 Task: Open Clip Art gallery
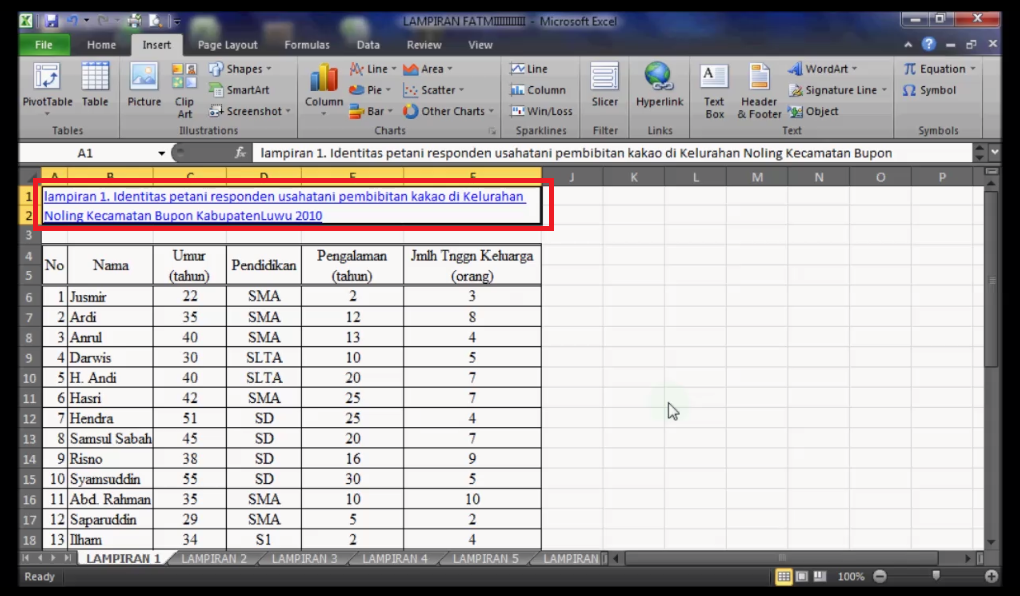pos(184,90)
